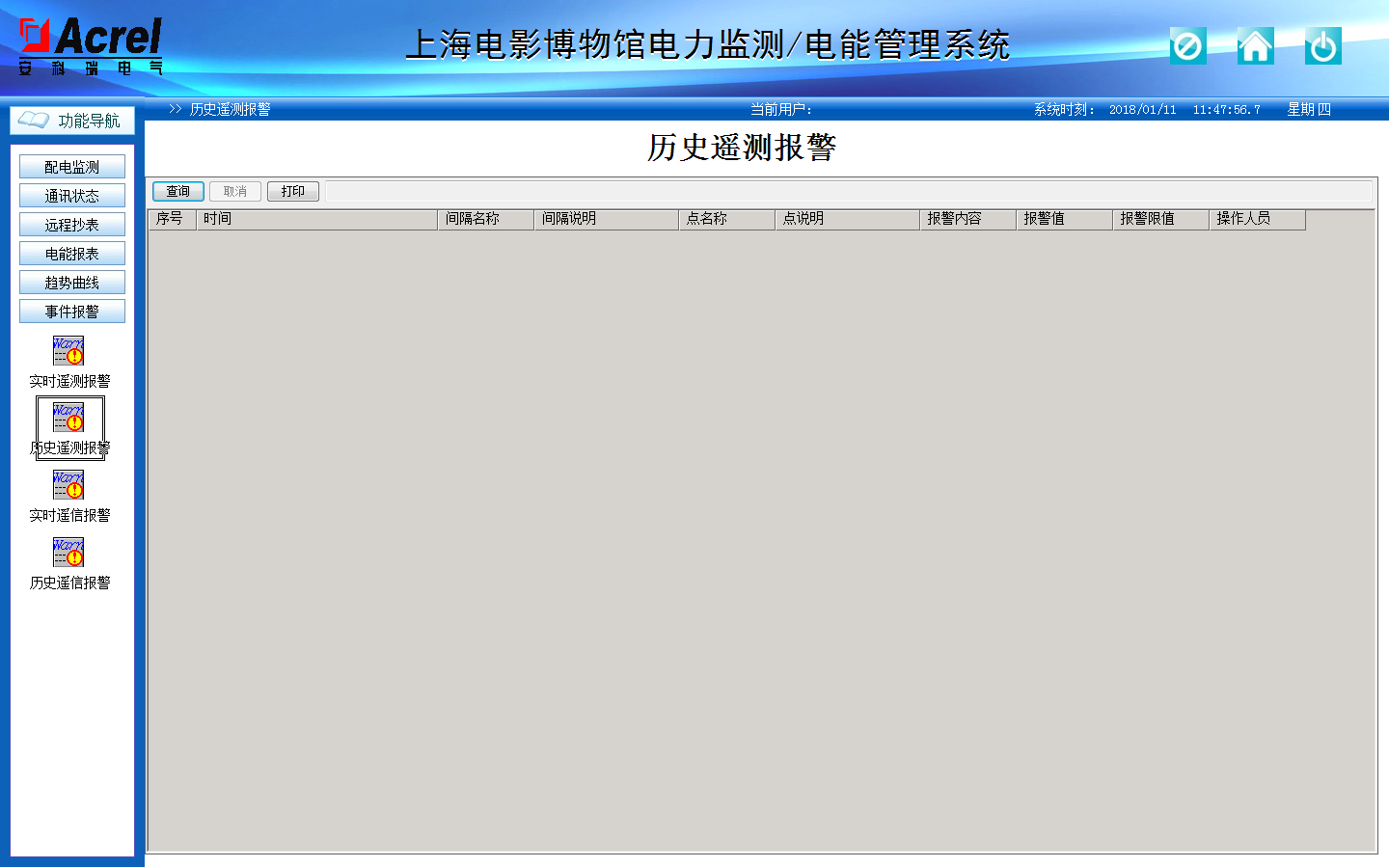The height and width of the screenshot is (868, 1389).
Task: Select 远程抄表 in navigation
Action: pos(72,225)
